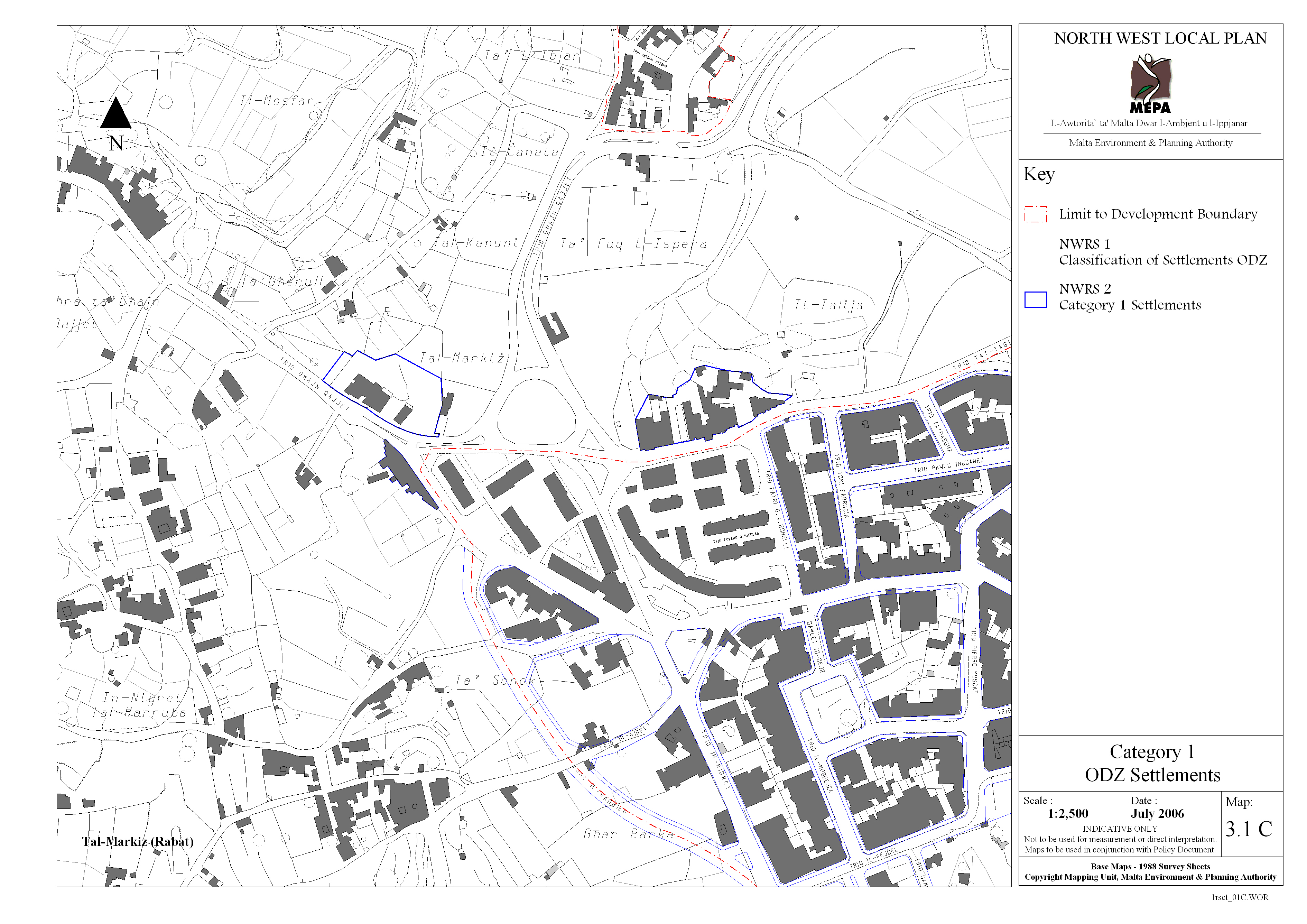Viewport: 1307px width, 924px height.
Task: Click the 'Ghar Barka' place label
Action: (x=629, y=834)
